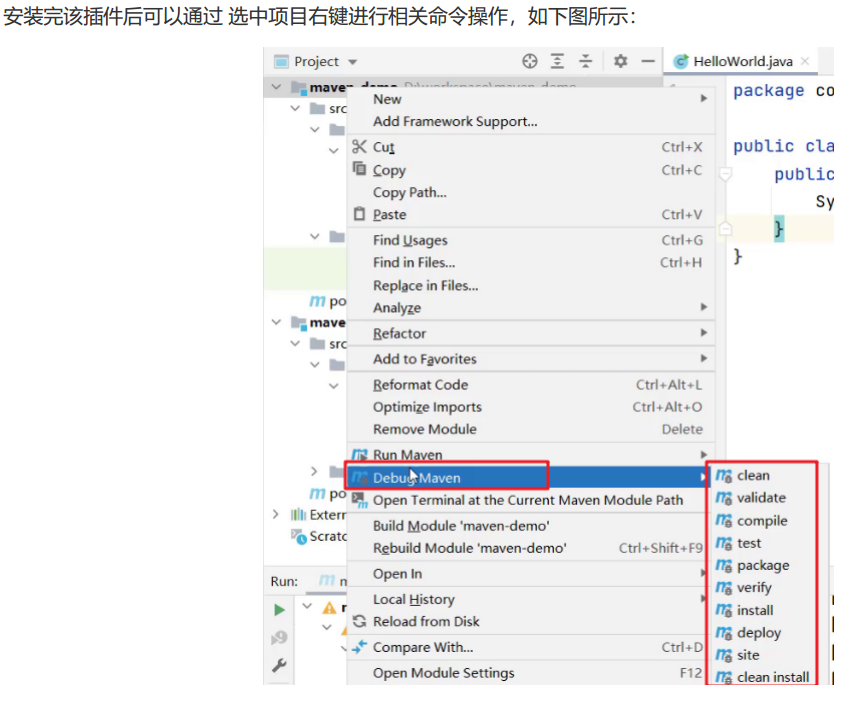This screenshot has height=704, width=855.
Task: Open Terminal at Current Maven Module Path
Action: (x=528, y=501)
